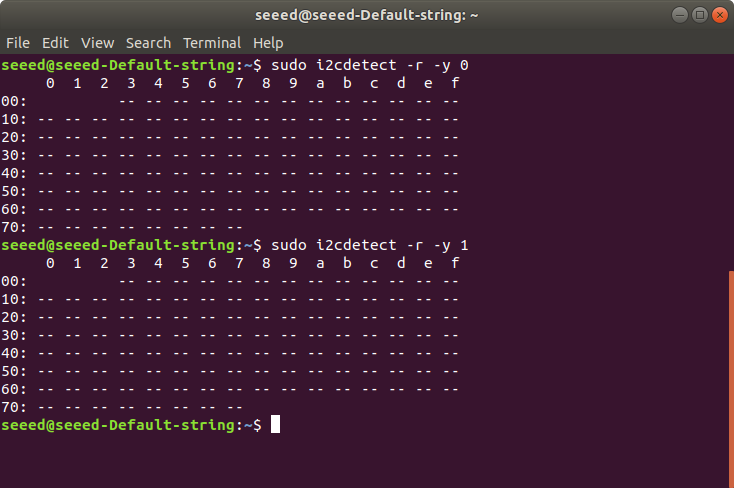Minimize the terminal window

pos(680,15)
